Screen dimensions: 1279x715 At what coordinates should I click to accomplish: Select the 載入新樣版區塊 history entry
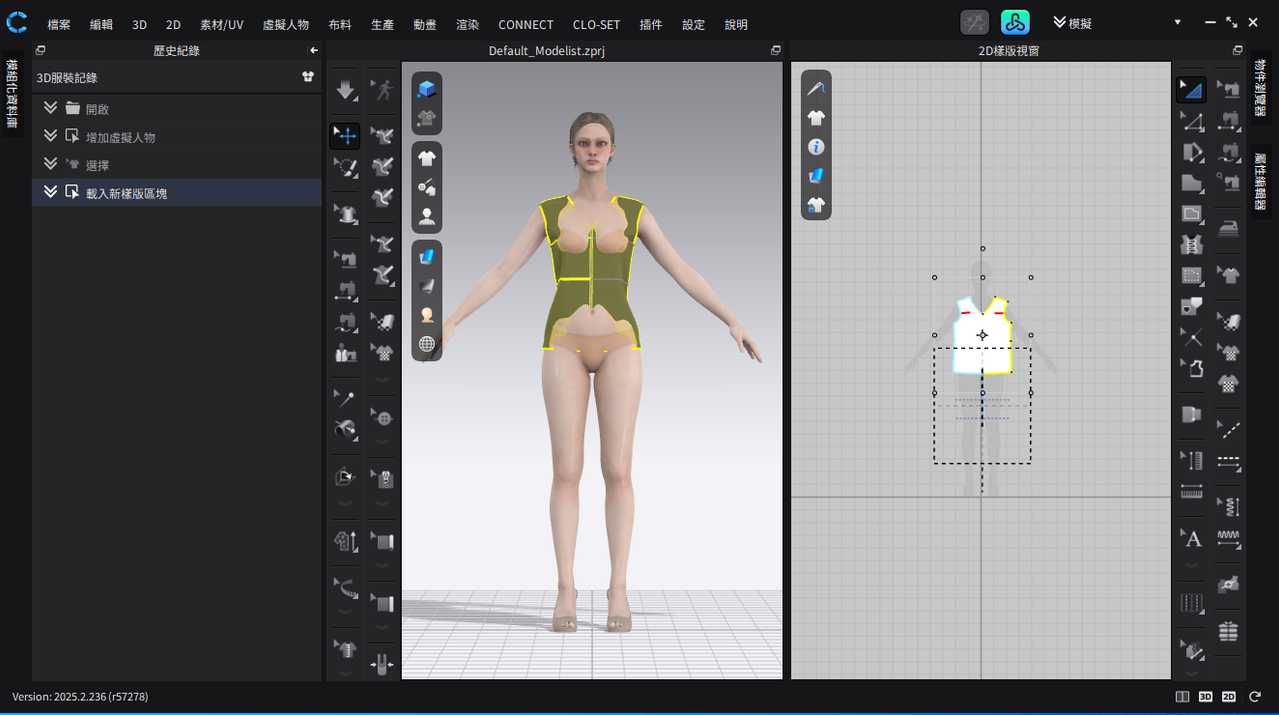[x=126, y=193]
